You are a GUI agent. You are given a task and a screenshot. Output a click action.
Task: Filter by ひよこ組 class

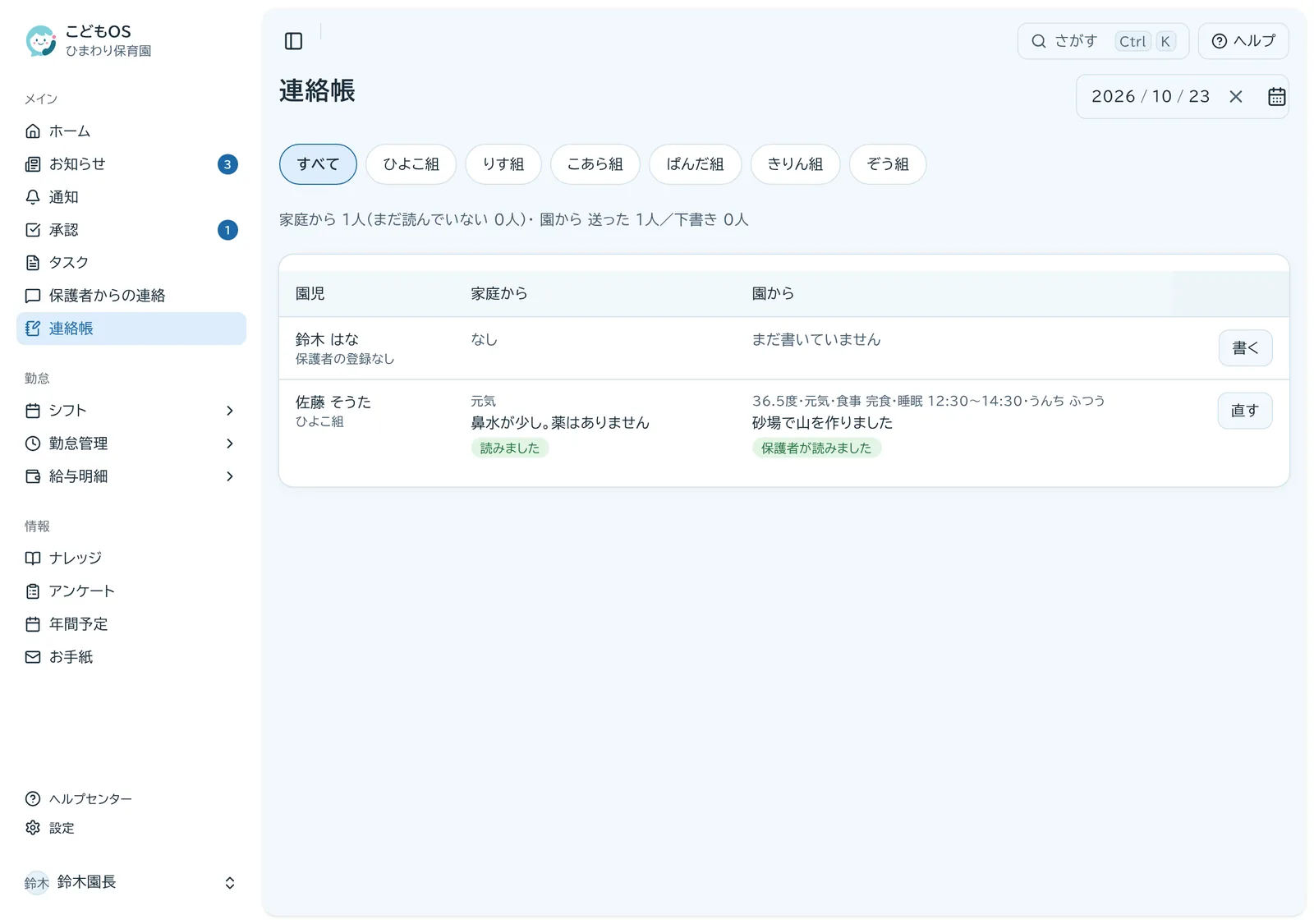click(411, 164)
